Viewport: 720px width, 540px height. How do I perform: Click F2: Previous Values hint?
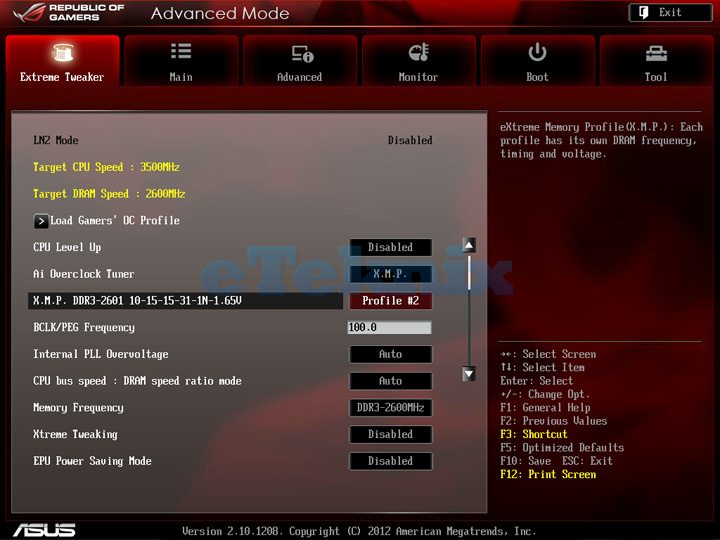click(x=553, y=421)
